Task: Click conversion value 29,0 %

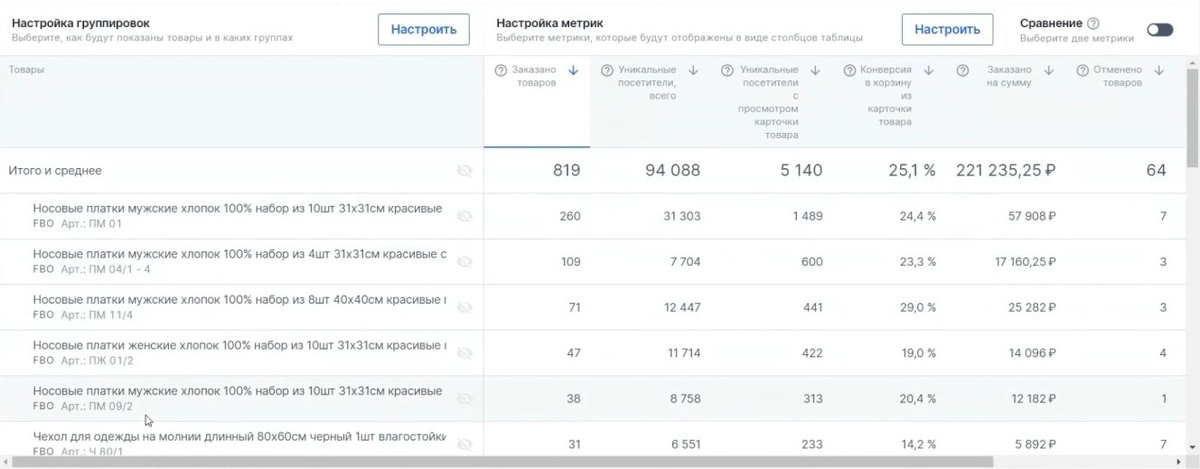Action: [917, 307]
